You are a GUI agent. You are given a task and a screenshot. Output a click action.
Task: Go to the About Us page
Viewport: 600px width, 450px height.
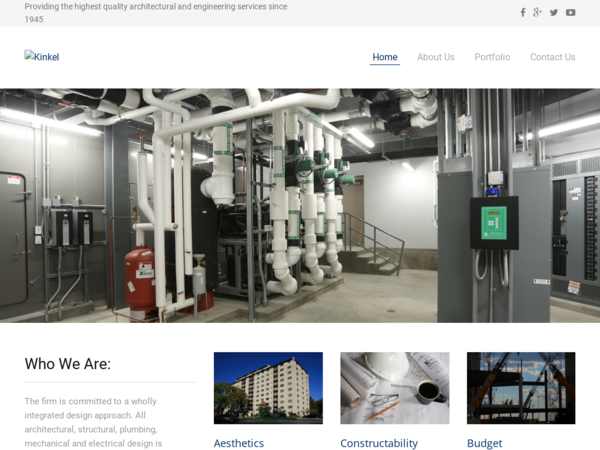coord(436,57)
